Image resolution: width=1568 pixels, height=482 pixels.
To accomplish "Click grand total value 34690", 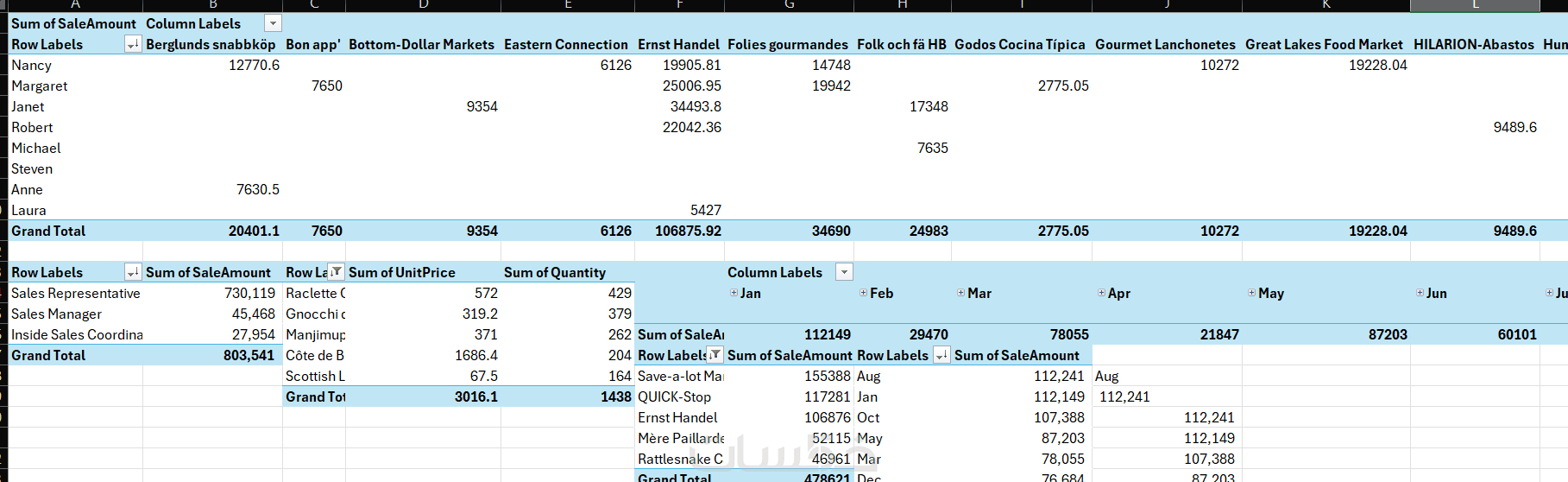I will click(831, 231).
